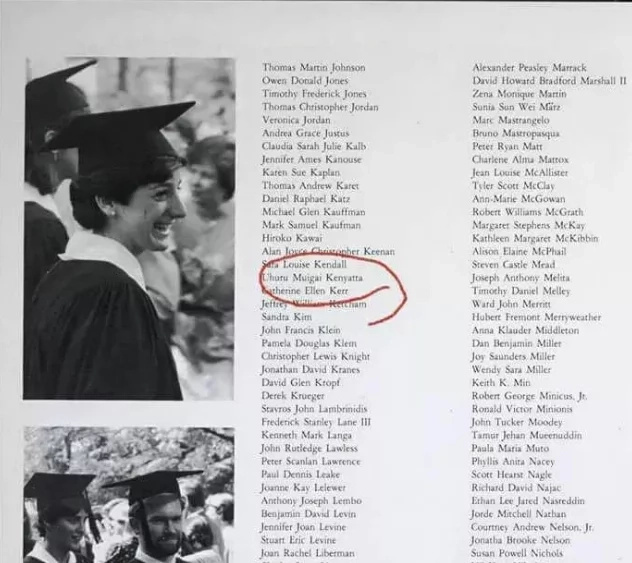Screen dimensions: 632x563
Task: Click the name Alexander Peasley Marrack
Action: pos(529,68)
